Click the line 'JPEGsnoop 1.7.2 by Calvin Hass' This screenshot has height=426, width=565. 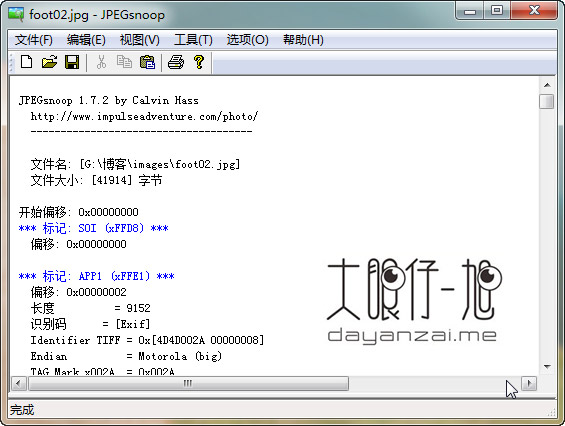[x=108, y=100]
